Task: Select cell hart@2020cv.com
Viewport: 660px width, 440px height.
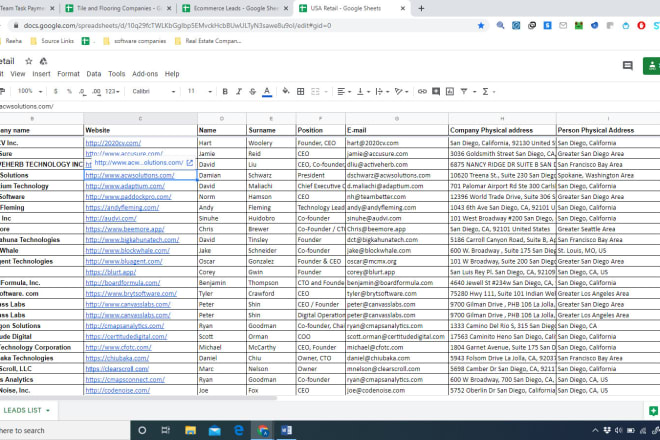Action: click(x=397, y=143)
